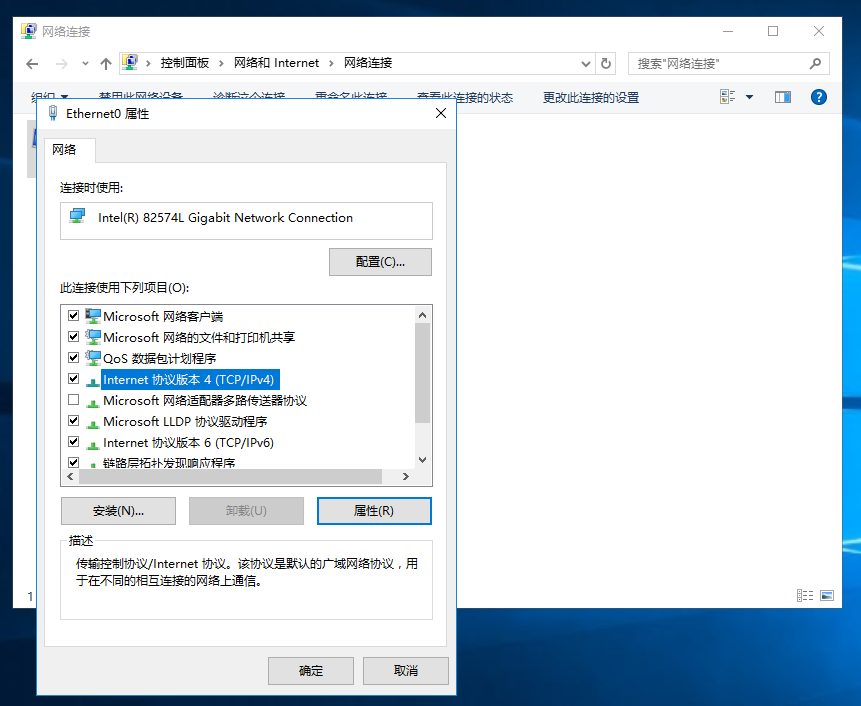The height and width of the screenshot is (706, 861).
Task: Refresh the Network Connections window
Action: 606,64
